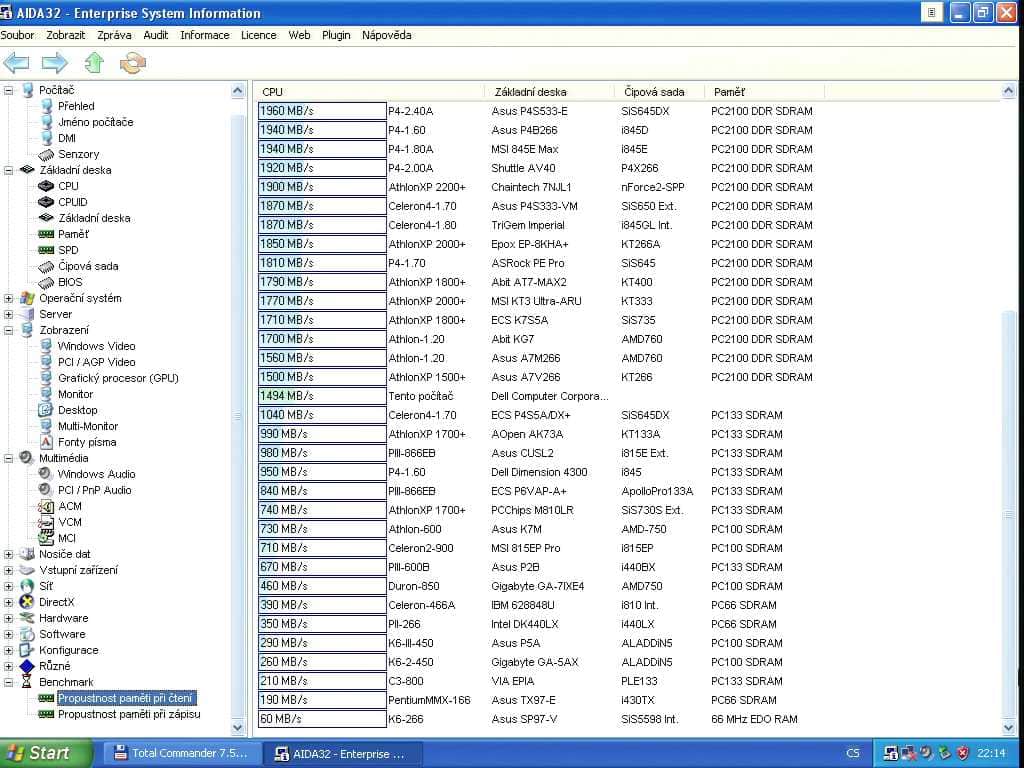This screenshot has height=768, width=1024.
Task: Select the Přehled tree icon
Action: pyautogui.click(x=46, y=106)
